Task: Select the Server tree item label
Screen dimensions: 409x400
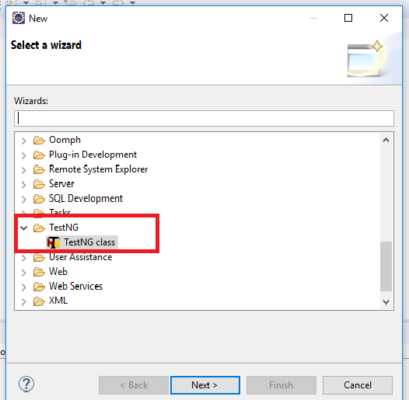Action: [x=62, y=184]
